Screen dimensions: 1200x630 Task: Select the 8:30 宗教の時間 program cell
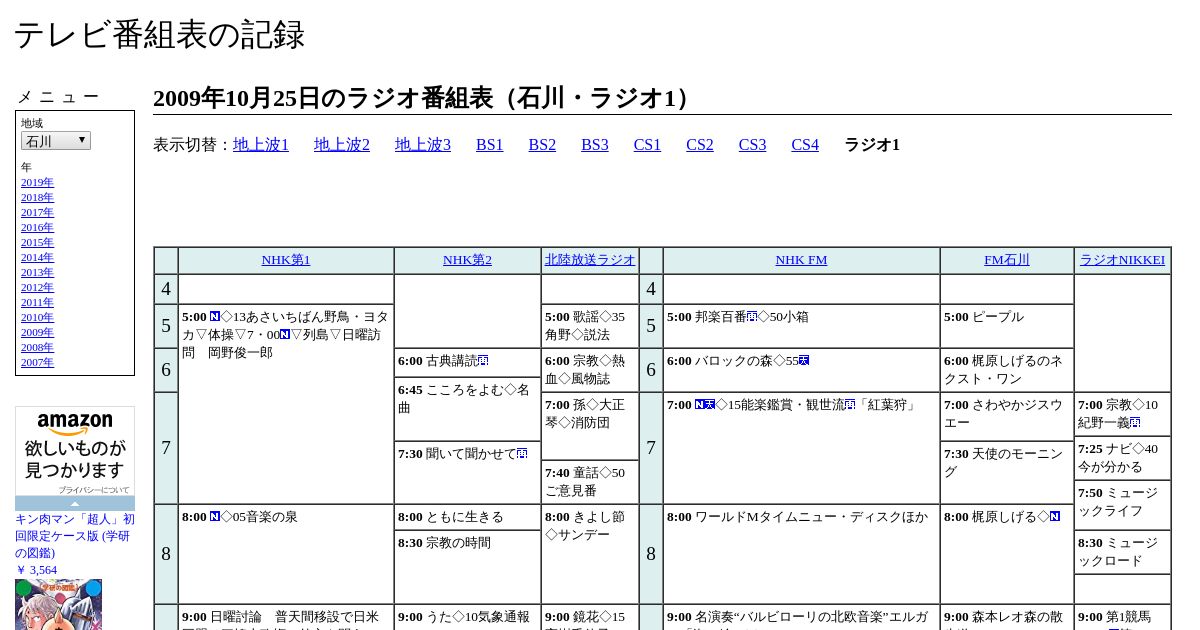point(467,567)
